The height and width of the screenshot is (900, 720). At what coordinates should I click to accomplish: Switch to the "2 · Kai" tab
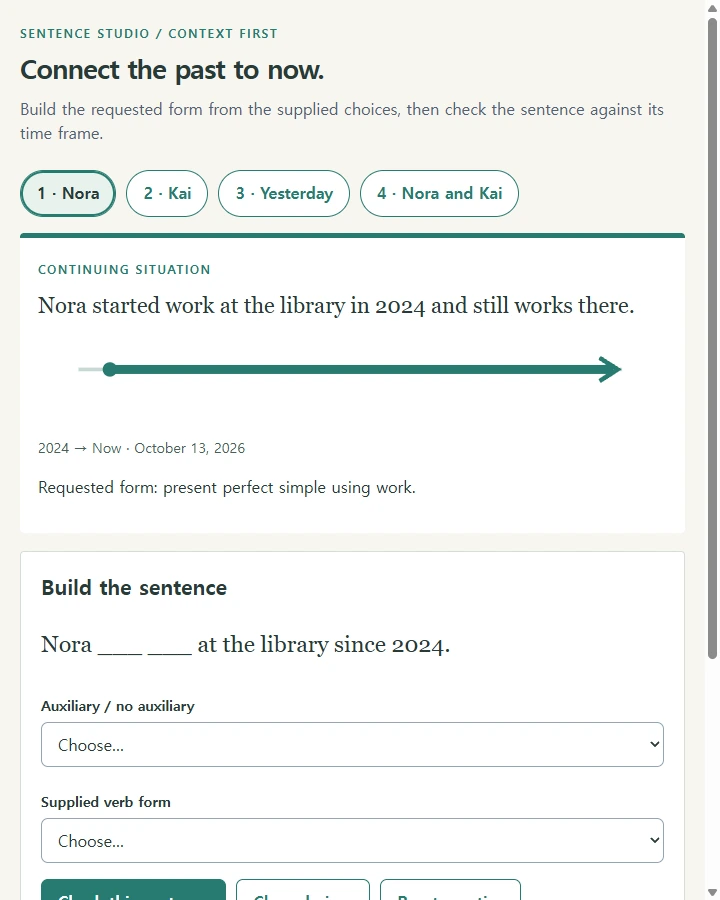[x=167, y=193]
